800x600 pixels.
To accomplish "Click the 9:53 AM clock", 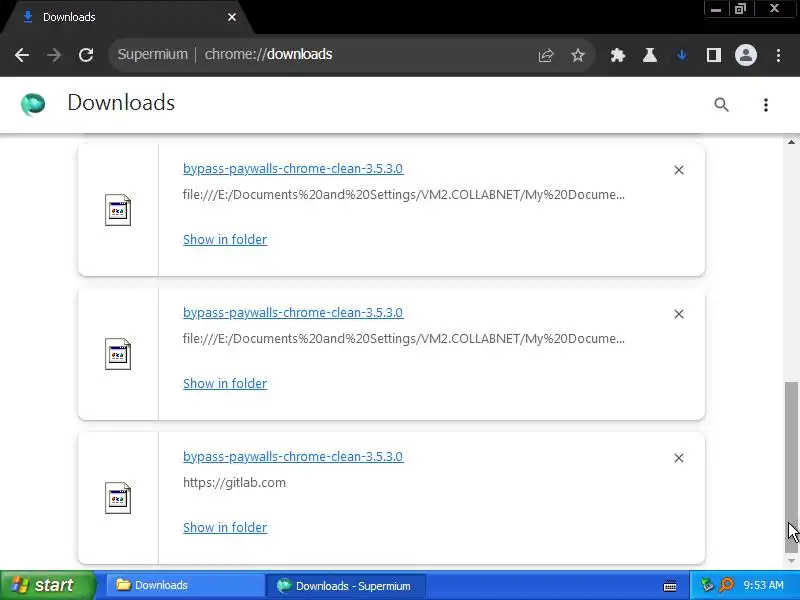I will click(763, 585).
